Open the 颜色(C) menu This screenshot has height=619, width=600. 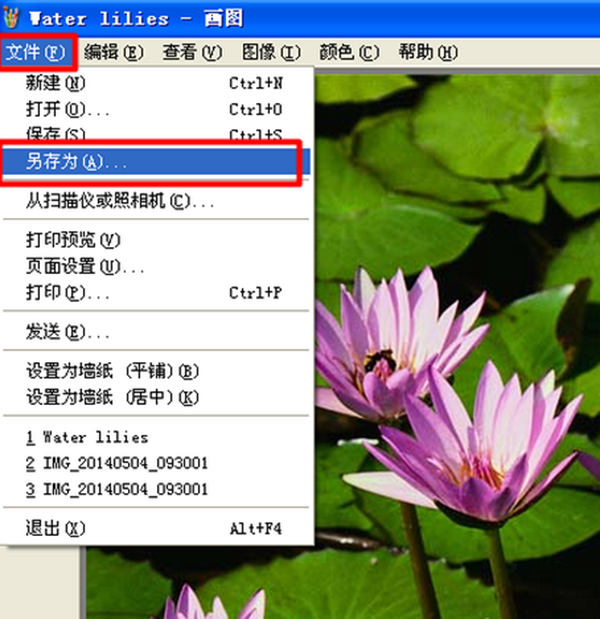pos(349,53)
